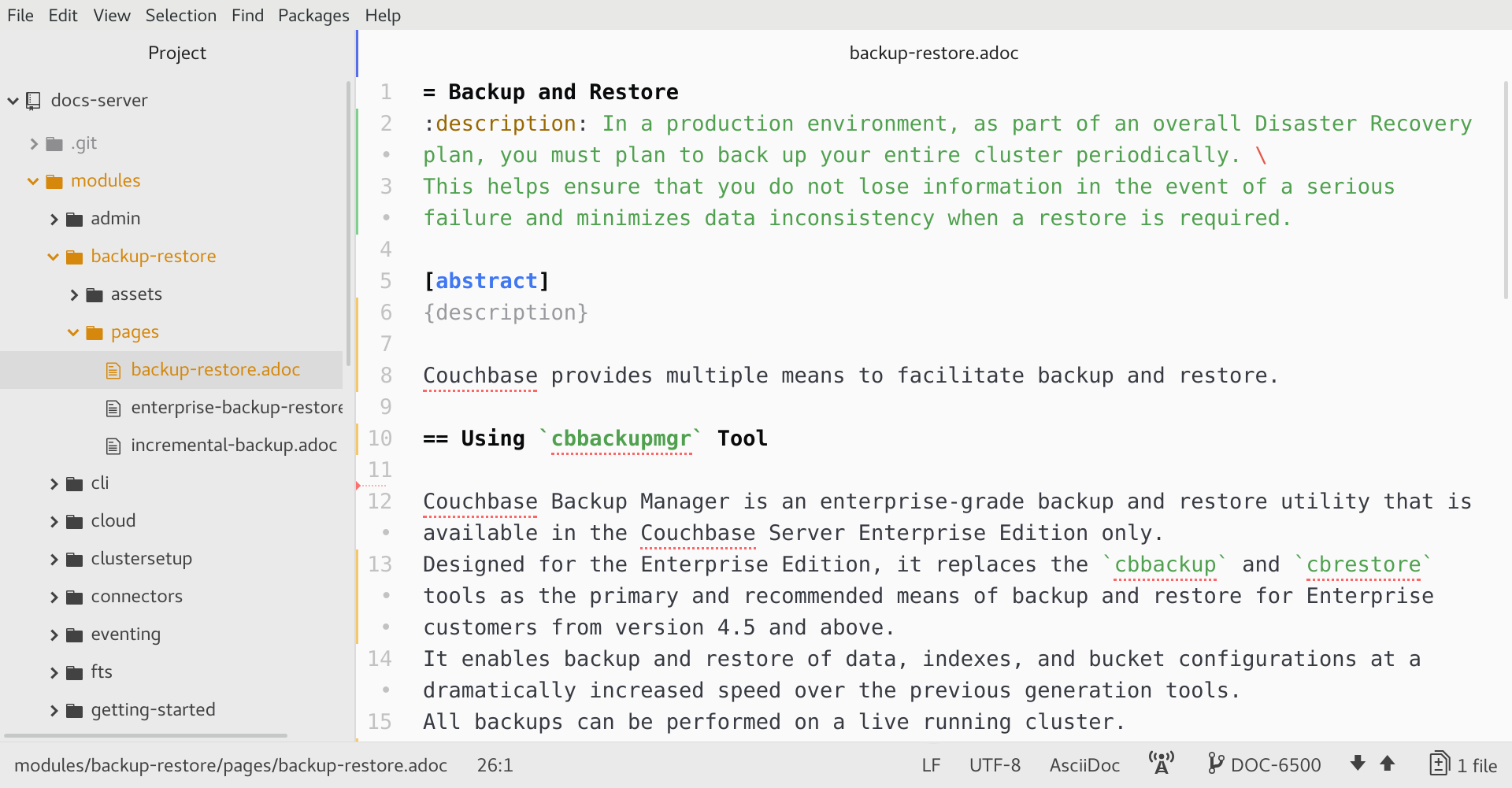Click the git branch DOC-6500 icon
Image resolution: width=1512 pixels, height=788 pixels.
pos(1215,764)
